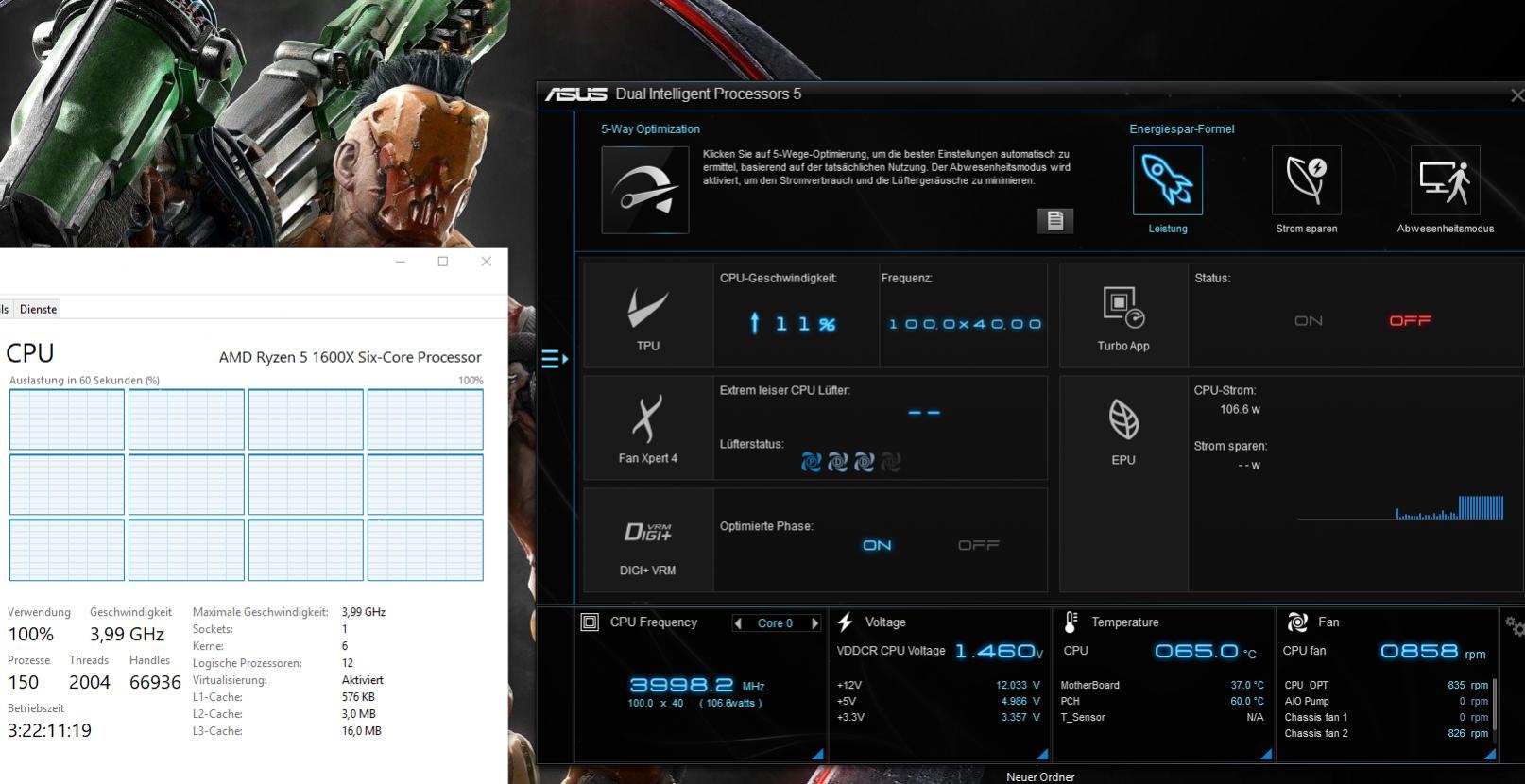Expand CPU Frequency panel corner arrow

(x=817, y=754)
